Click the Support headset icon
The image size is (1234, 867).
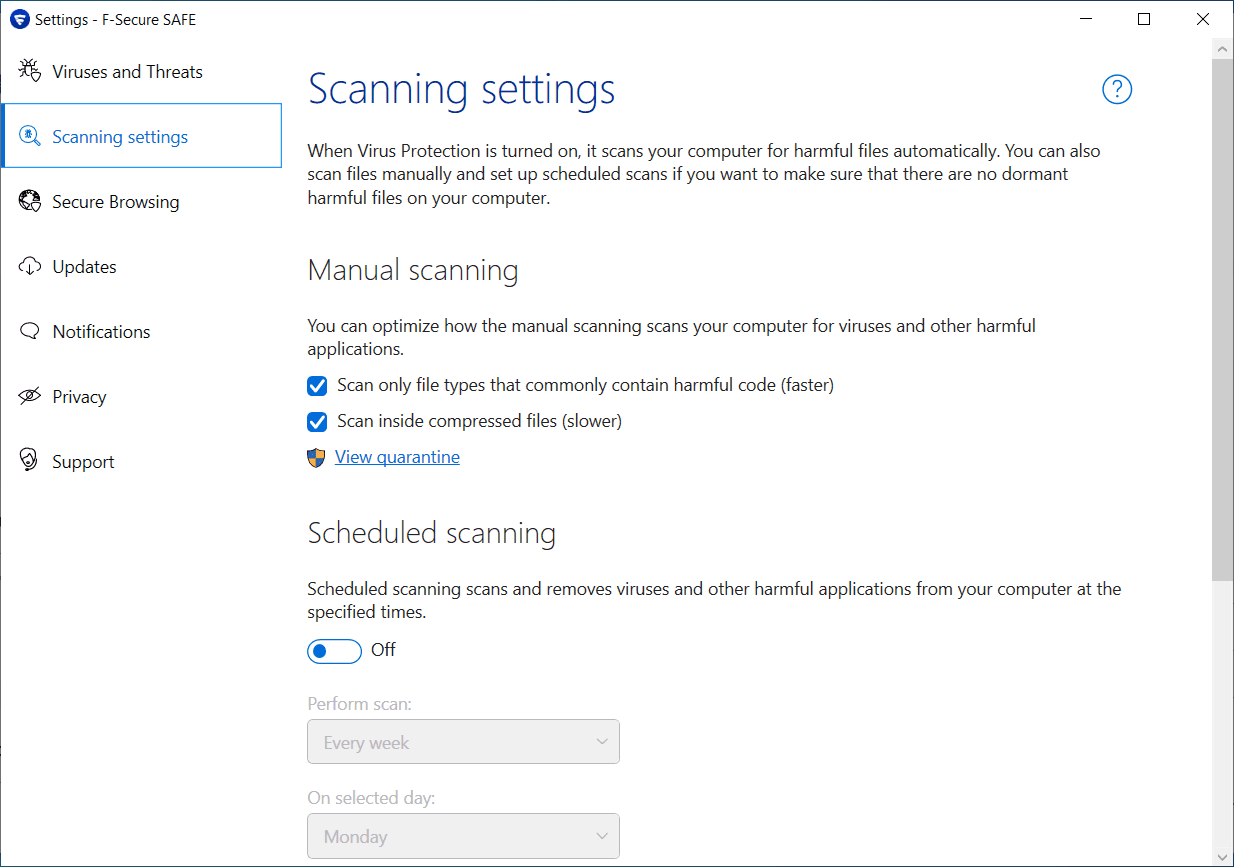tap(30, 461)
